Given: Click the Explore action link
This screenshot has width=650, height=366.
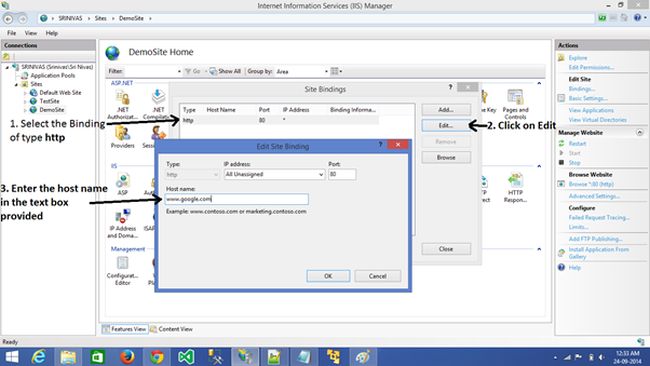Looking at the screenshot, I should pyautogui.click(x=577, y=58).
